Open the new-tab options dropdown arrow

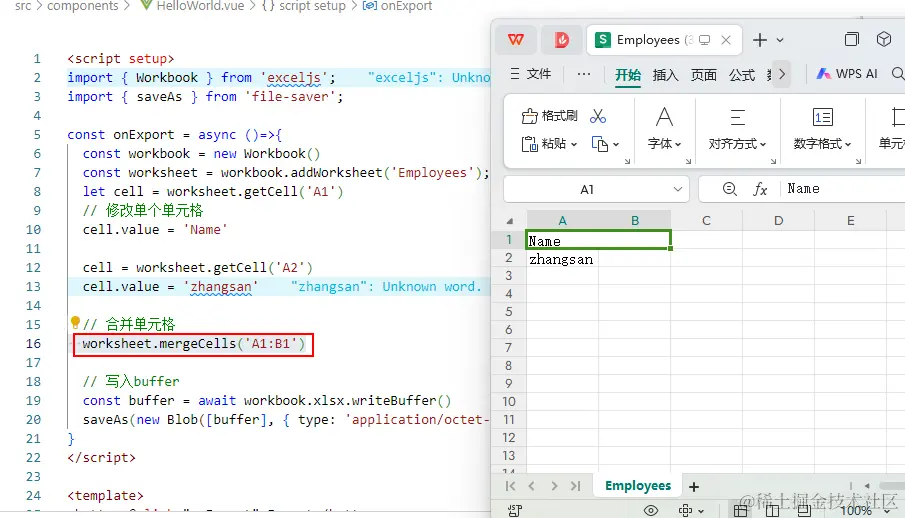pos(780,40)
